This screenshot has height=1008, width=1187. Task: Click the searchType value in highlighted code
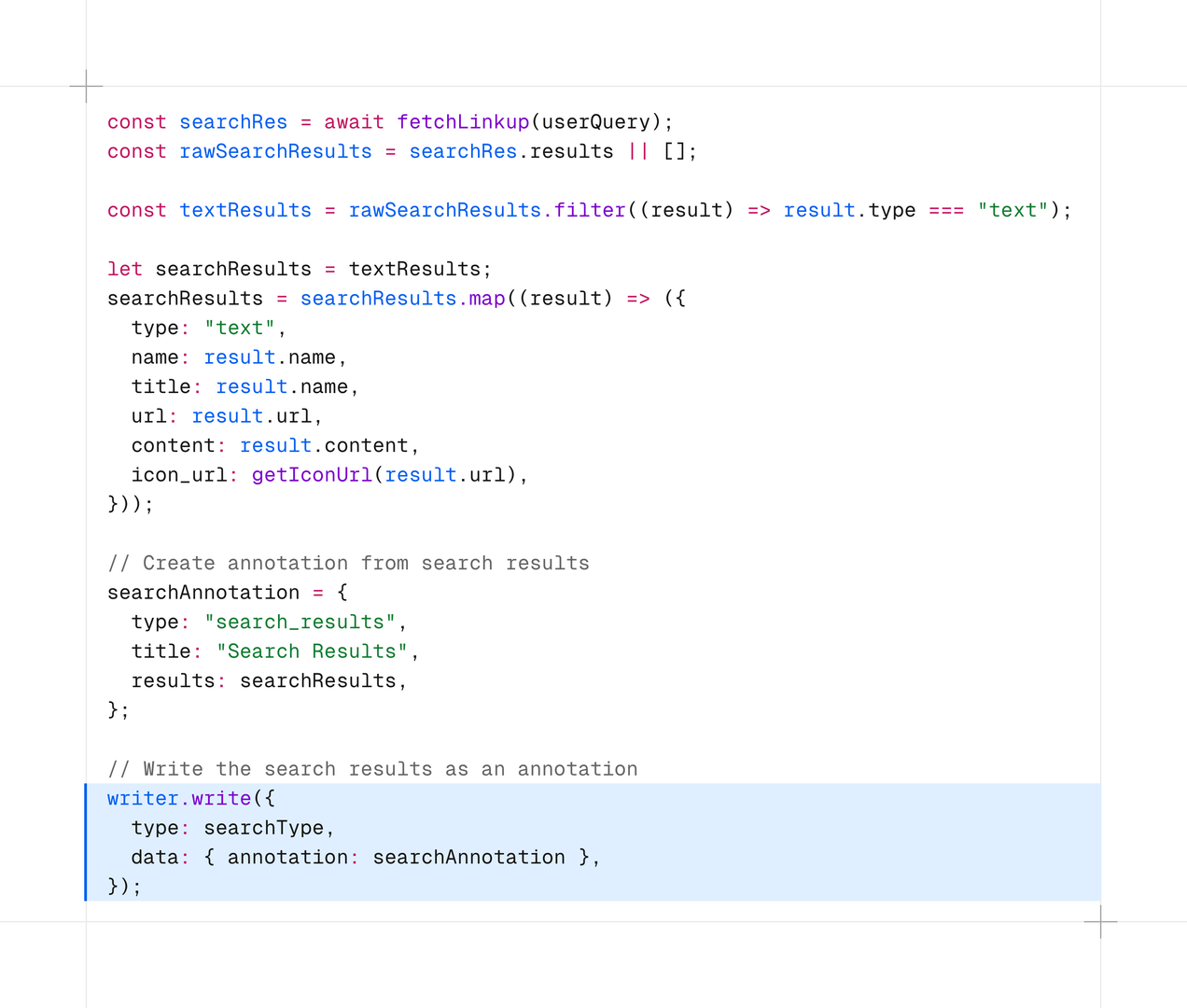pos(263,828)
